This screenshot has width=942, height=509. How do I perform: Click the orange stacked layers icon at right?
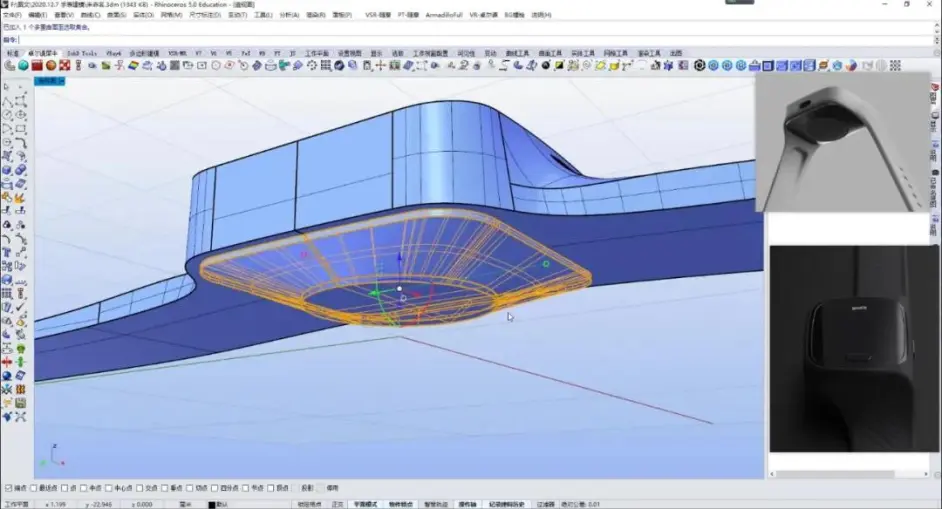(x=823, y=66)
